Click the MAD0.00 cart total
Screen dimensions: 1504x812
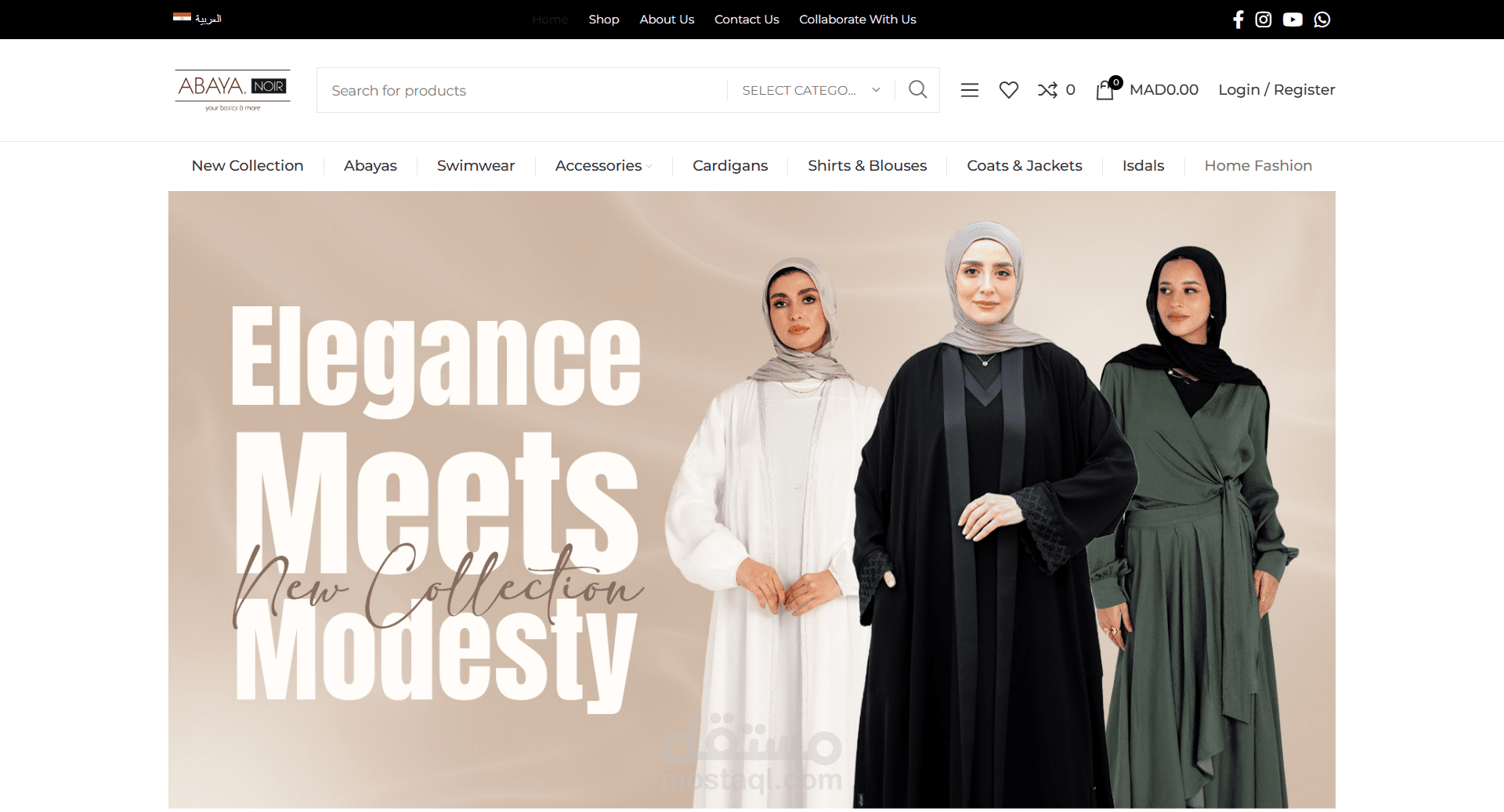pos(1164,90)
